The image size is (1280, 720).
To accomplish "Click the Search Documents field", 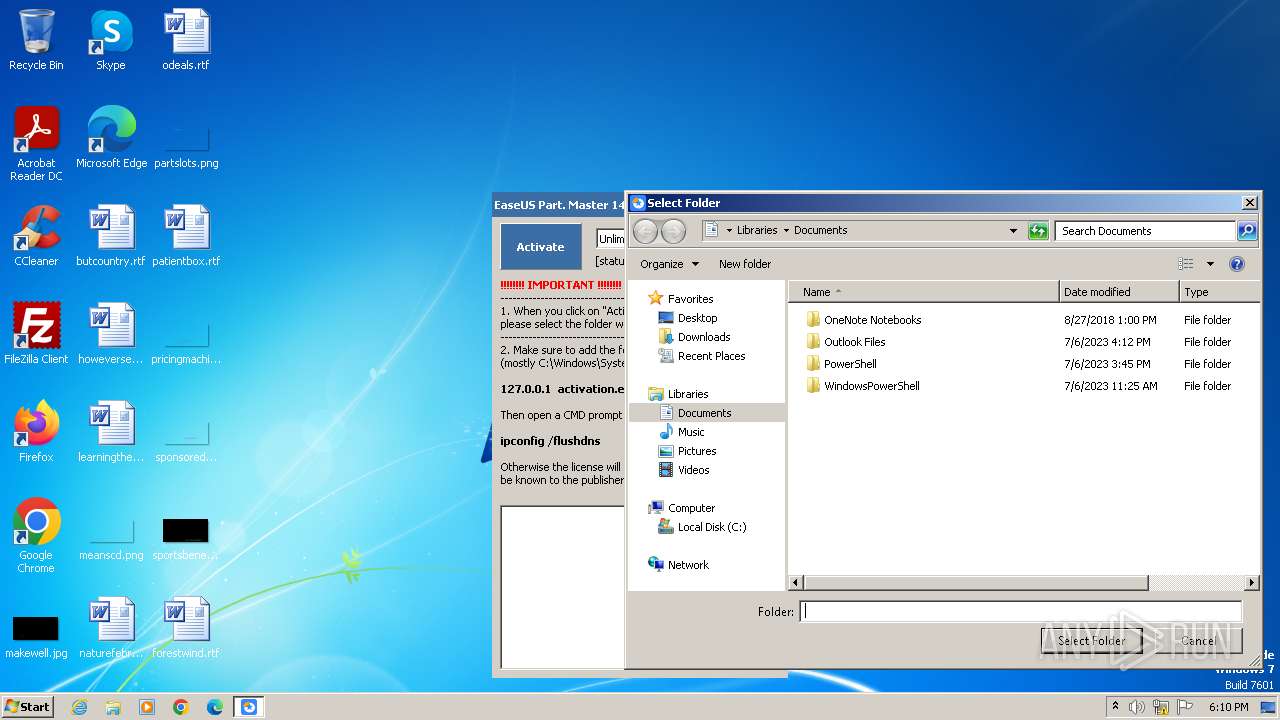I will (1144, 231).
